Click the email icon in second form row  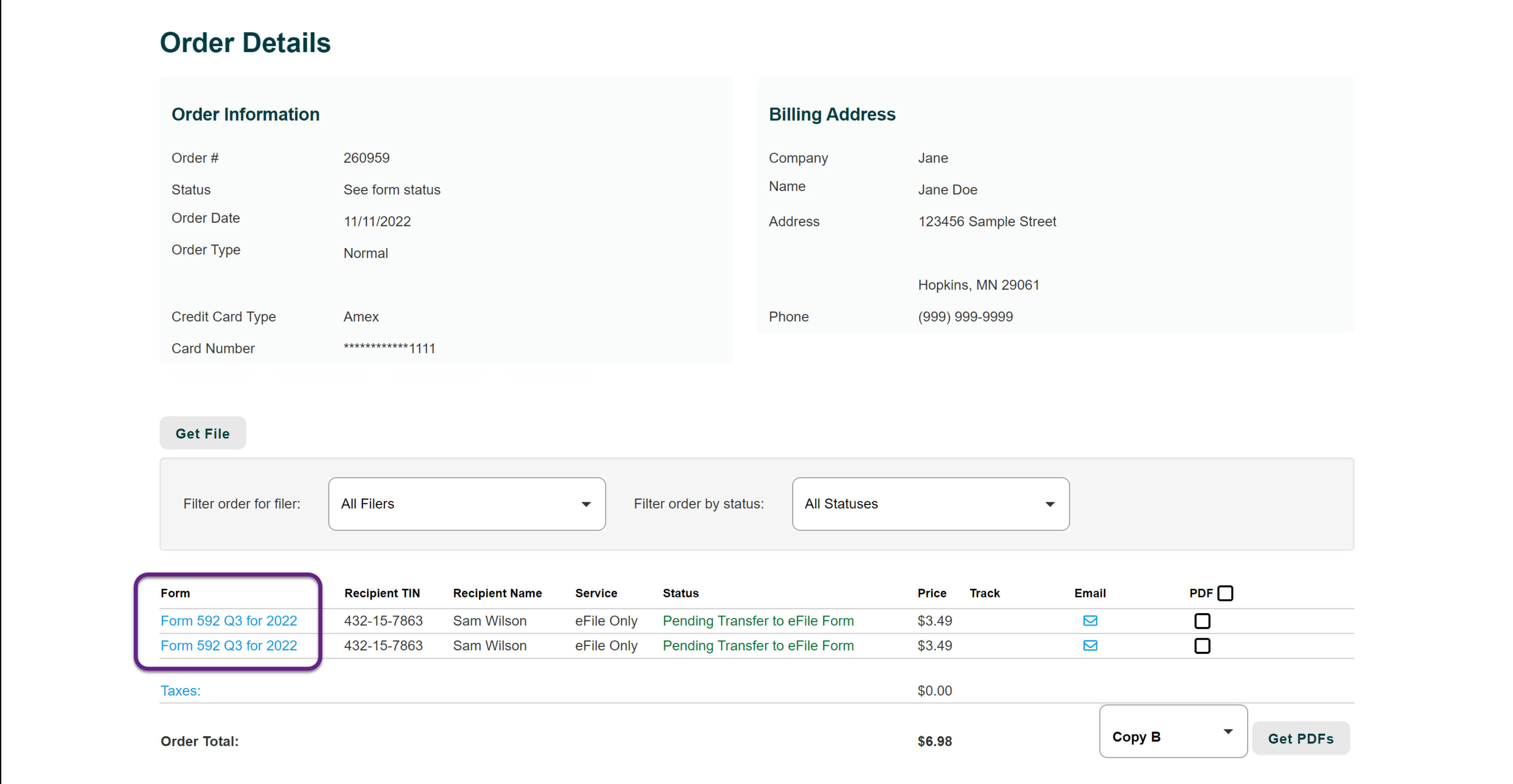(1090, 645)
